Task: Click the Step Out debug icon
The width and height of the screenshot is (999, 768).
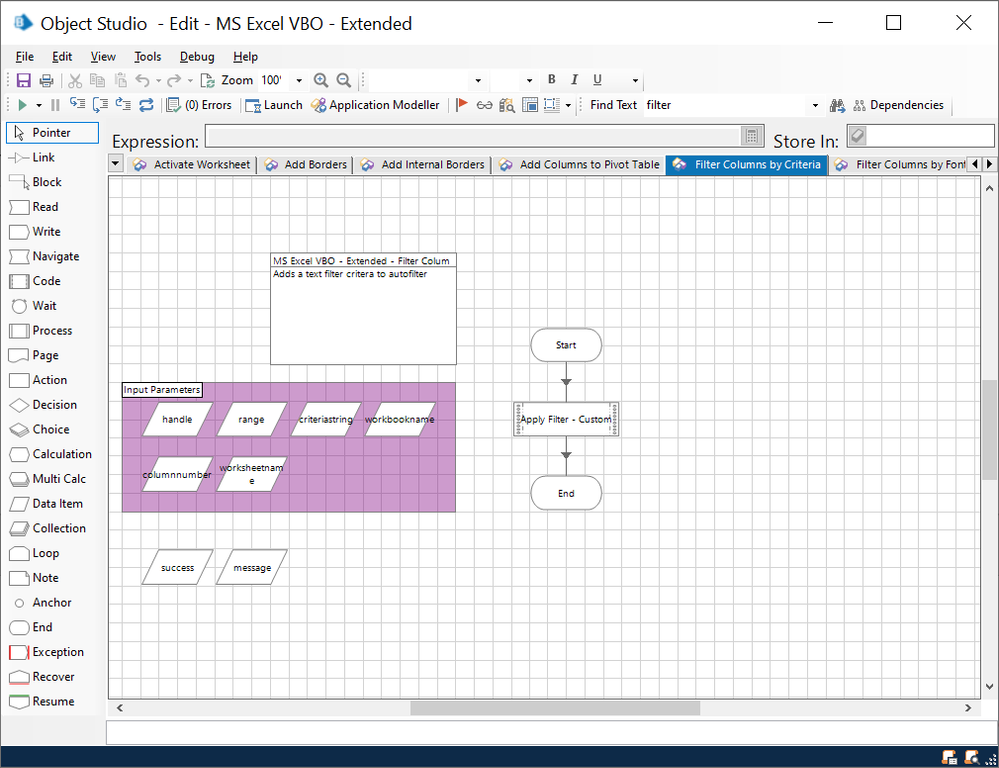Action: click(x=123, y=105)
